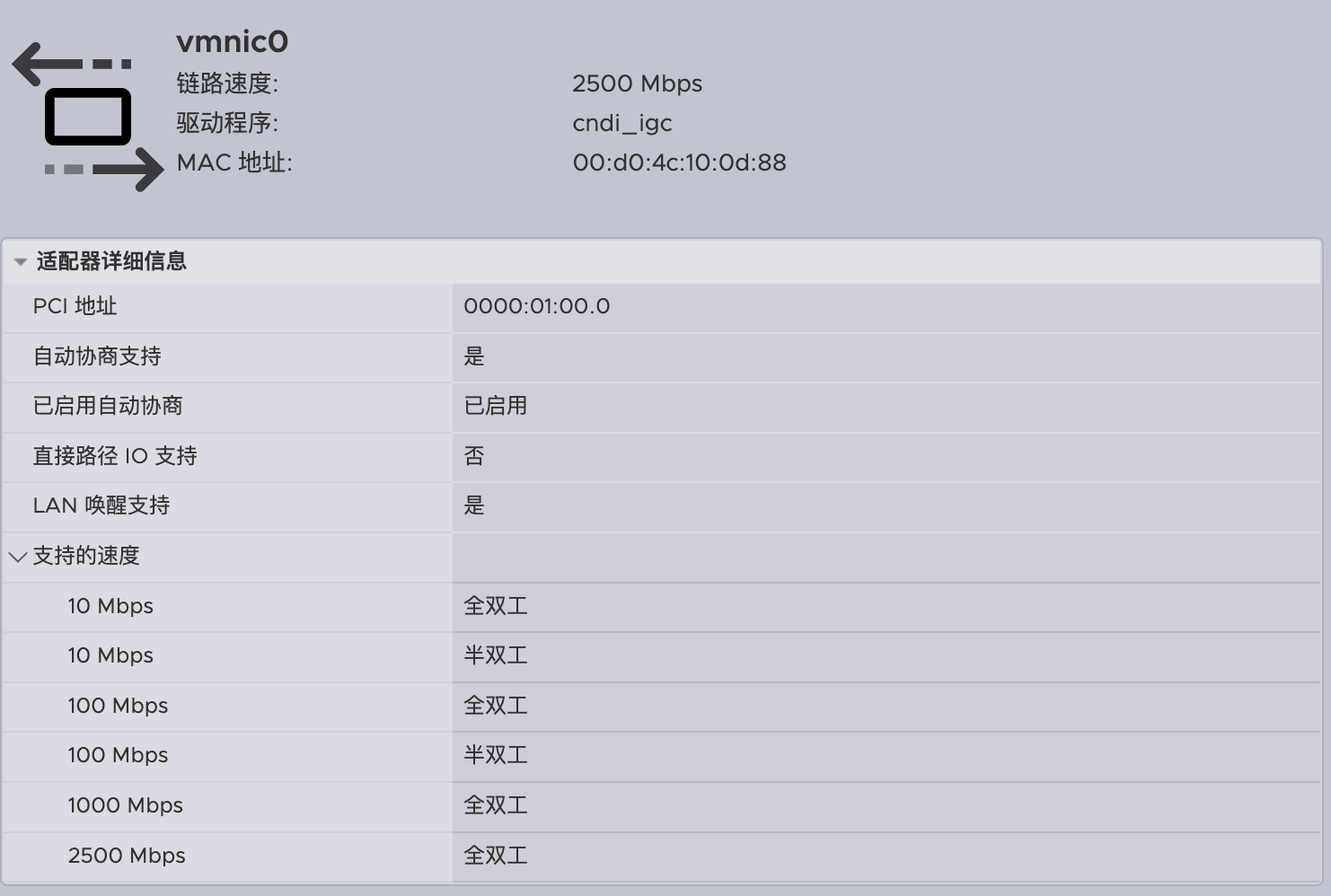
Task: Select the 10 Mbps 半双工 speed row
Action: click(x=110, y=655)
